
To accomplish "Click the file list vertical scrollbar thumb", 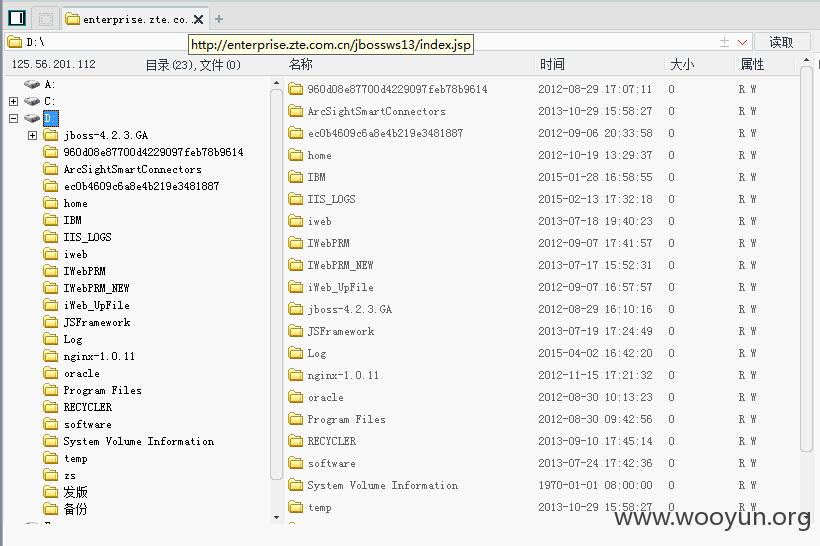I will click(x=806, y=259).
